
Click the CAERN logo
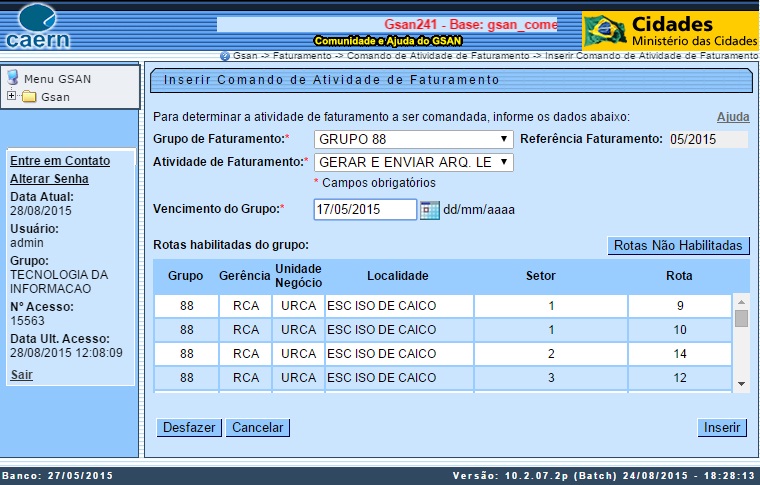coord(37,26)
